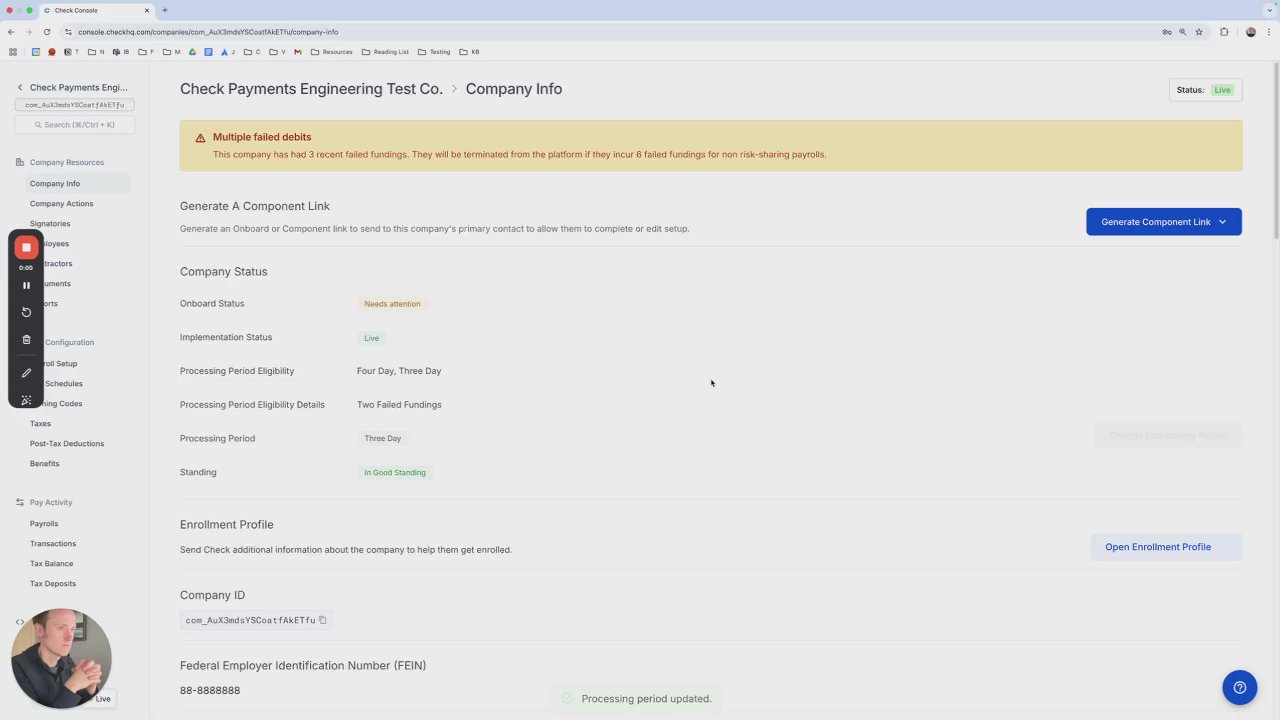
Task: Go back using sidebar back chevron
Action: tap(20, 88)
